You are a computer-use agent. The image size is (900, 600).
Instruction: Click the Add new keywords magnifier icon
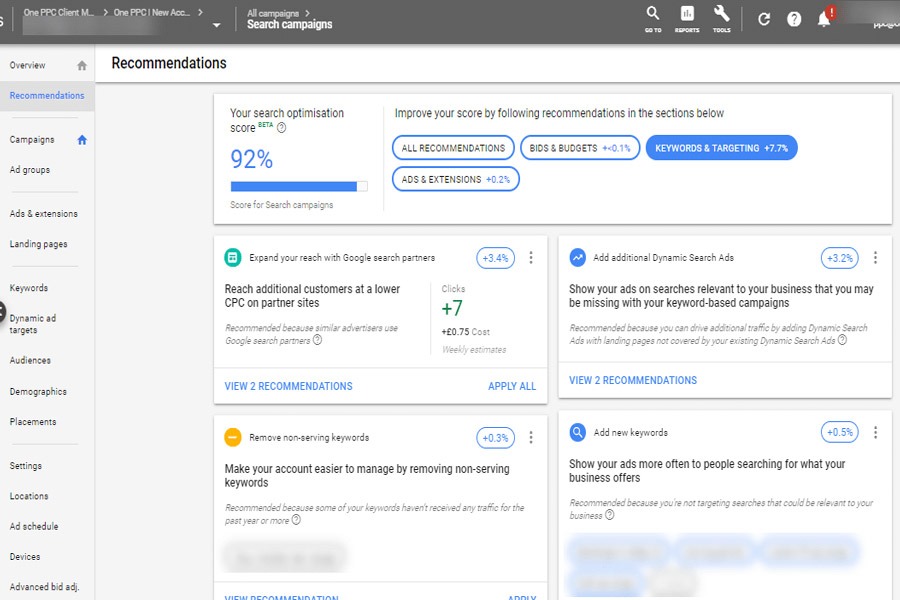click(x=577, y=433)
